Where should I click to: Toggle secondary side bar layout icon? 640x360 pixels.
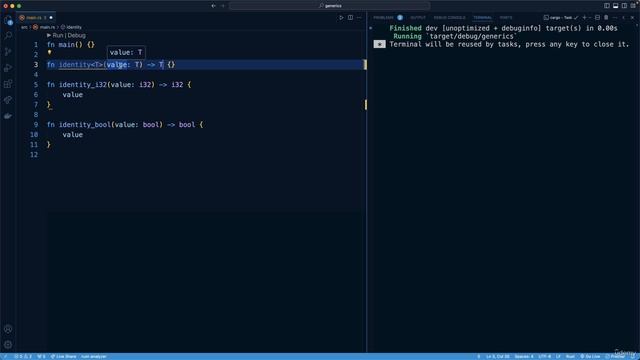coord(624,6)
